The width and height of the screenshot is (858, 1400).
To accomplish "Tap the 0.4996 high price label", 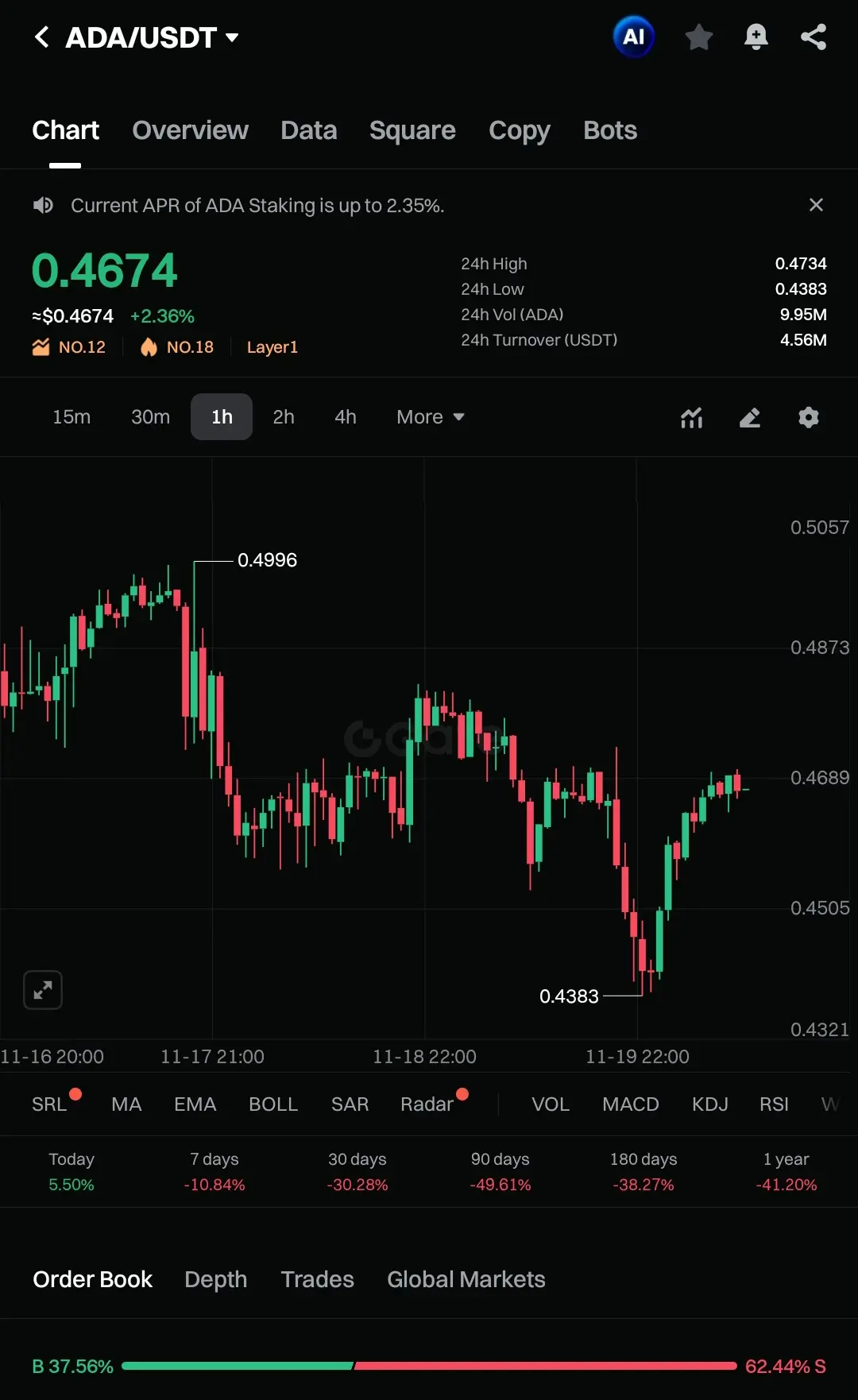I will (x=267, y=560).
